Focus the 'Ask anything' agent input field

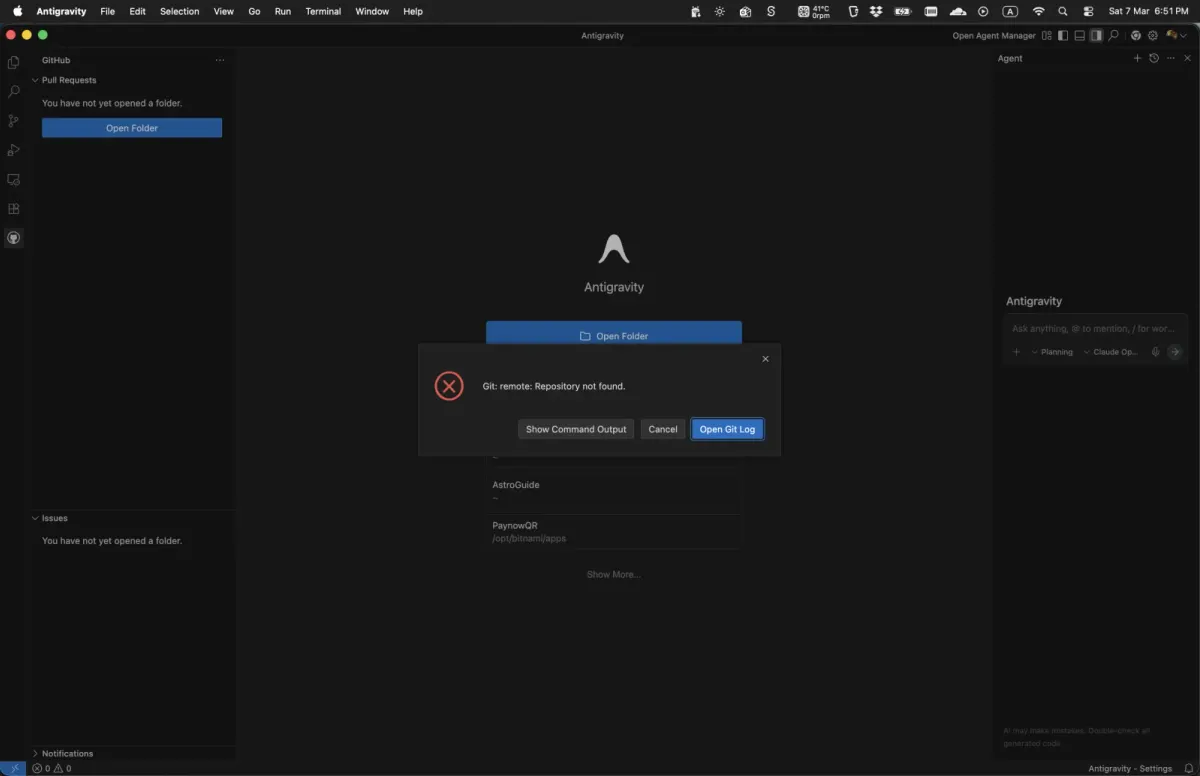pos(1096,328)
